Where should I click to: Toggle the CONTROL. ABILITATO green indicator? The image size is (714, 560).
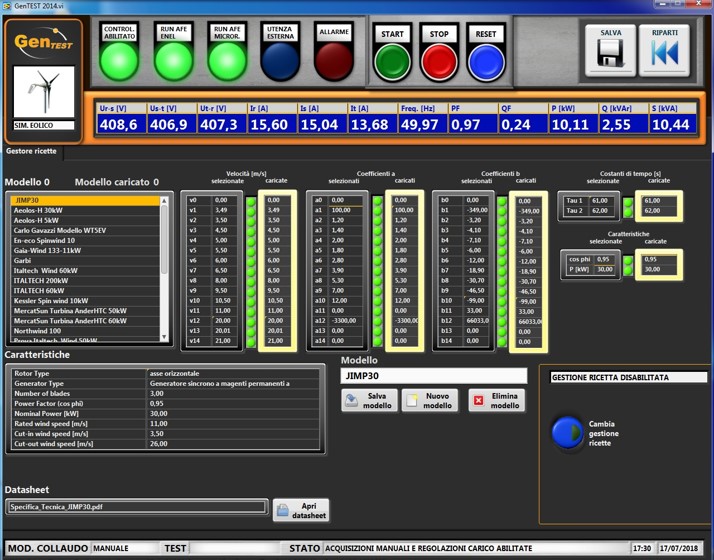119,62
